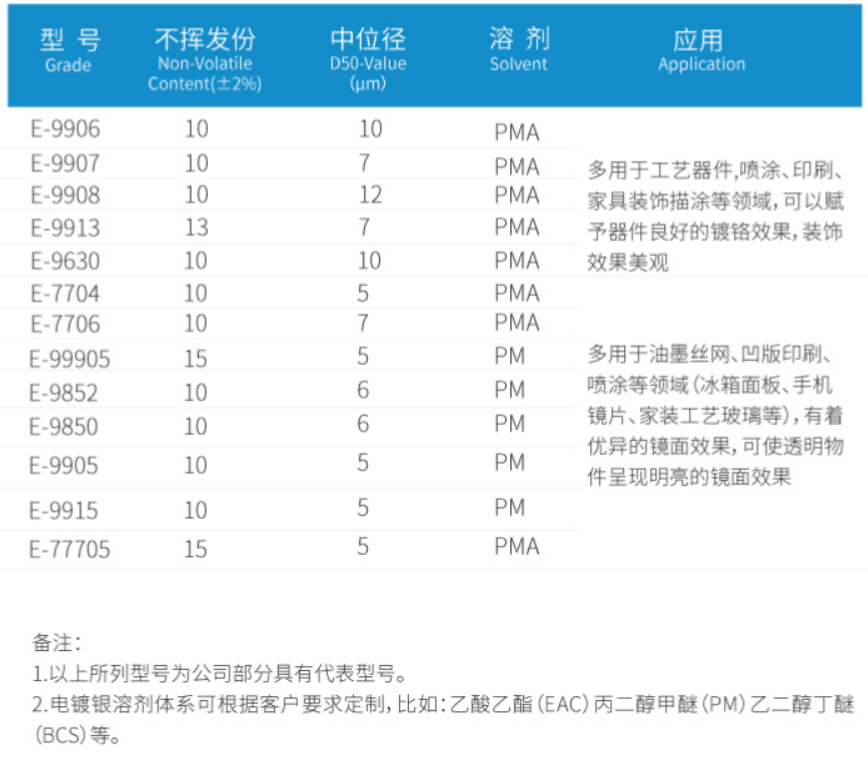Click D50 value 12 for E-9908
This screenshot has width=868, height=758.
(370, 195)
